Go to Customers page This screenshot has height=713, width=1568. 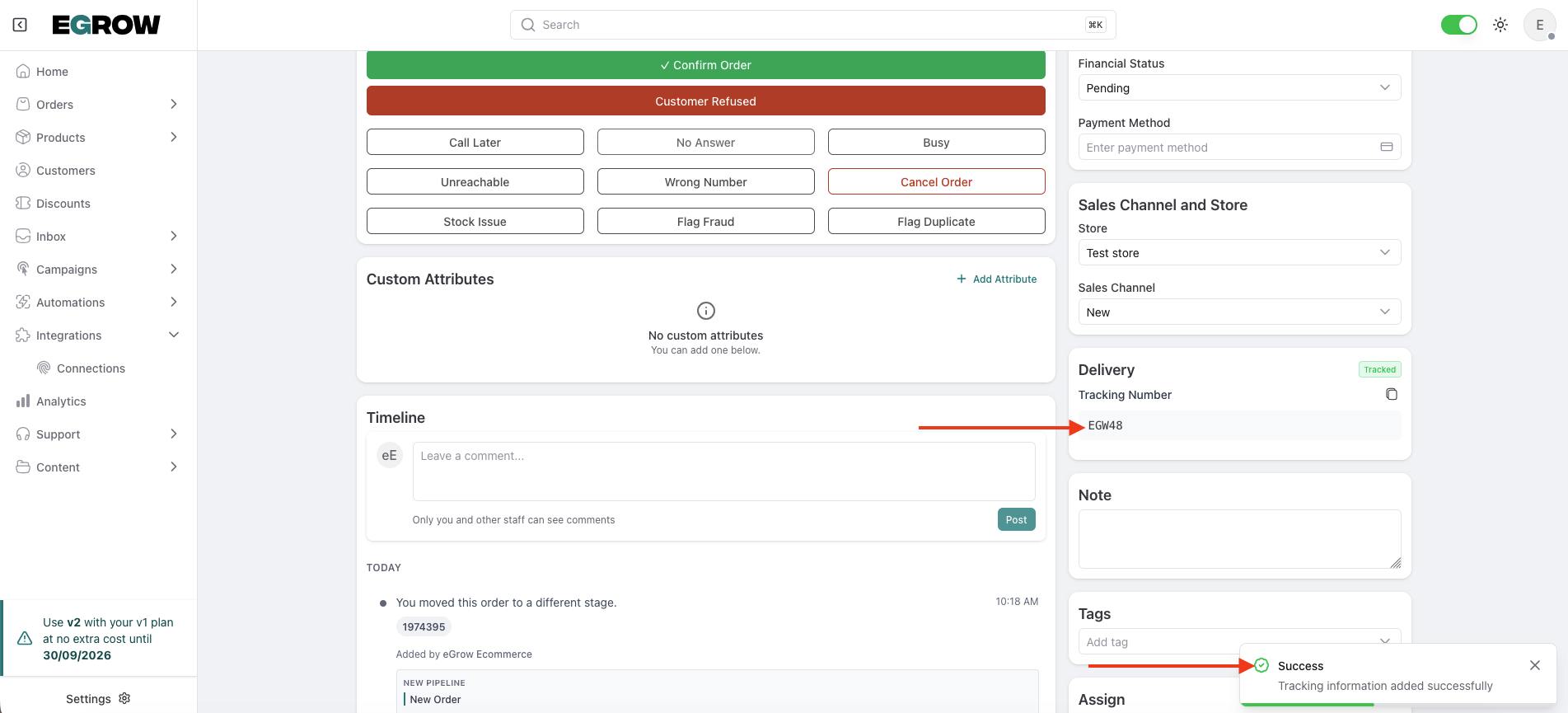point(66,171)
